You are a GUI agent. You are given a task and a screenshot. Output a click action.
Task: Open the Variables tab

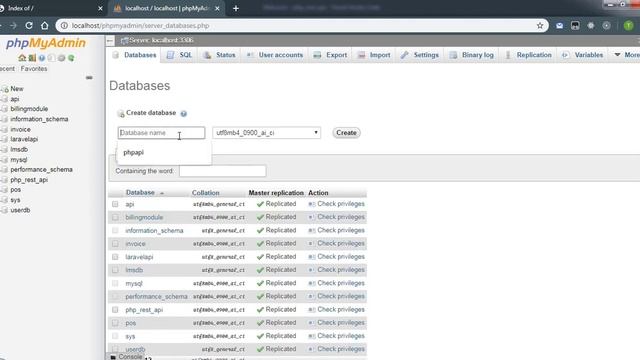pos(583,55)
